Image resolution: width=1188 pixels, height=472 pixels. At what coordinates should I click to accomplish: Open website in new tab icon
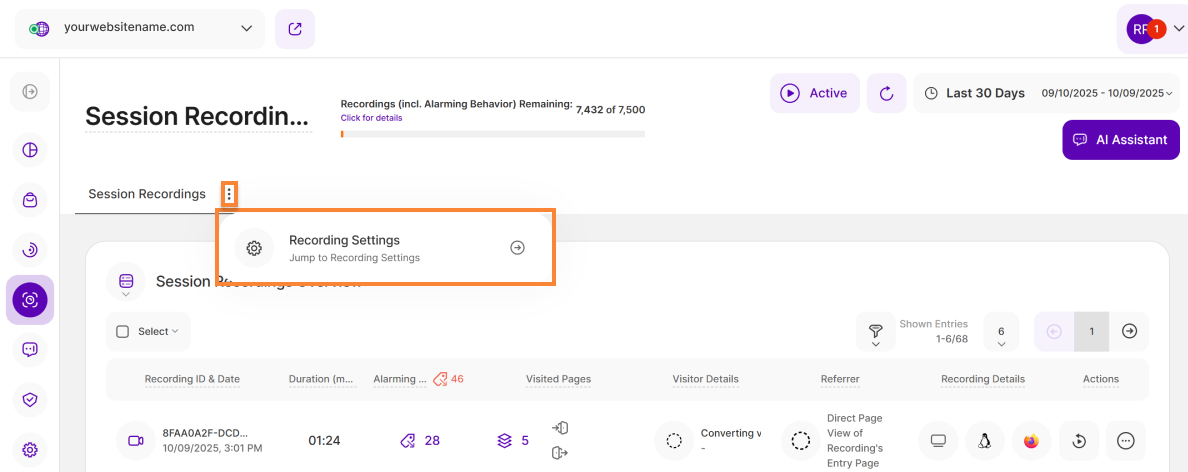tap(295, 29)
